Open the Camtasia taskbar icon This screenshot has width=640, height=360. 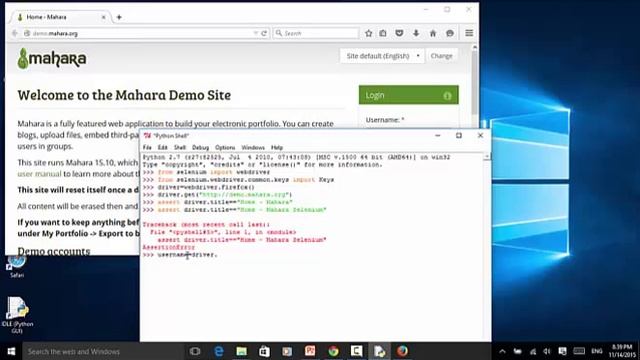[x=356, y=351]
